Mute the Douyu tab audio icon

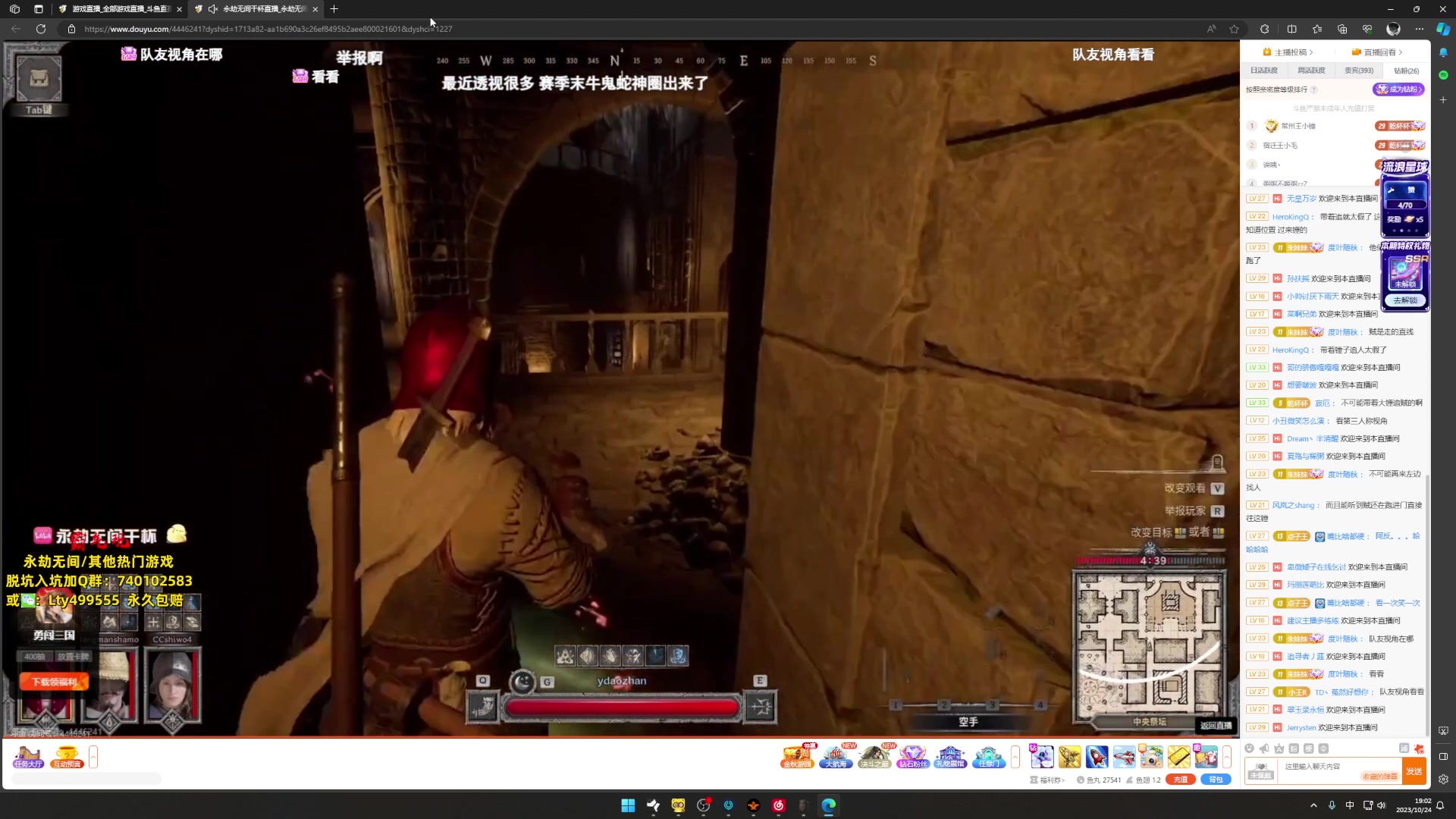click(x=212, y=9)
